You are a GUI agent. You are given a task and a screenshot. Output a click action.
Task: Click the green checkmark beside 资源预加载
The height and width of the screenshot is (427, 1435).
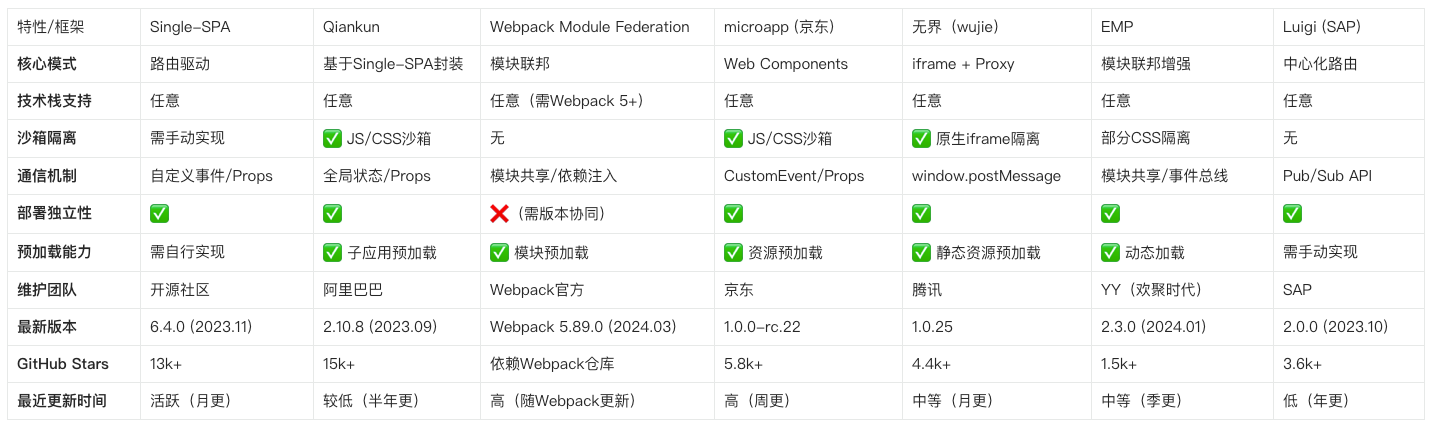point(733,252)
